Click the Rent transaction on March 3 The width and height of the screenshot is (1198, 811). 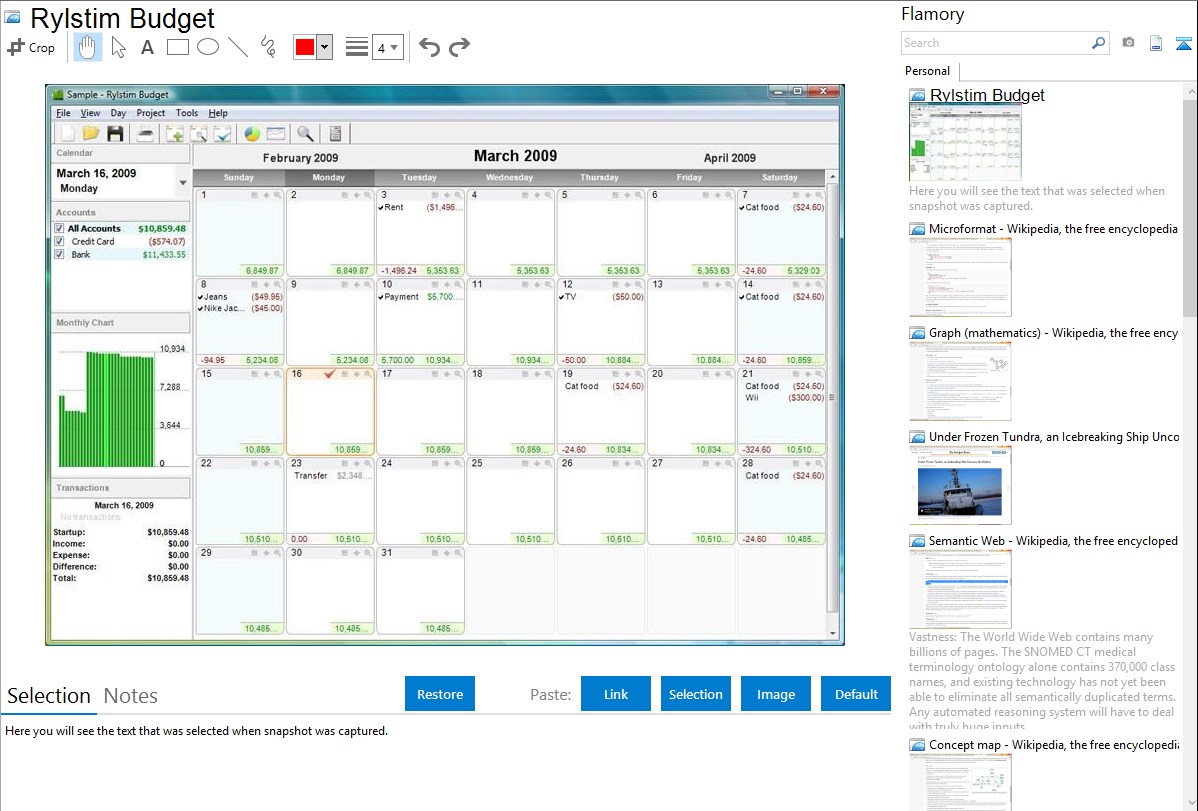click(419, 207)
